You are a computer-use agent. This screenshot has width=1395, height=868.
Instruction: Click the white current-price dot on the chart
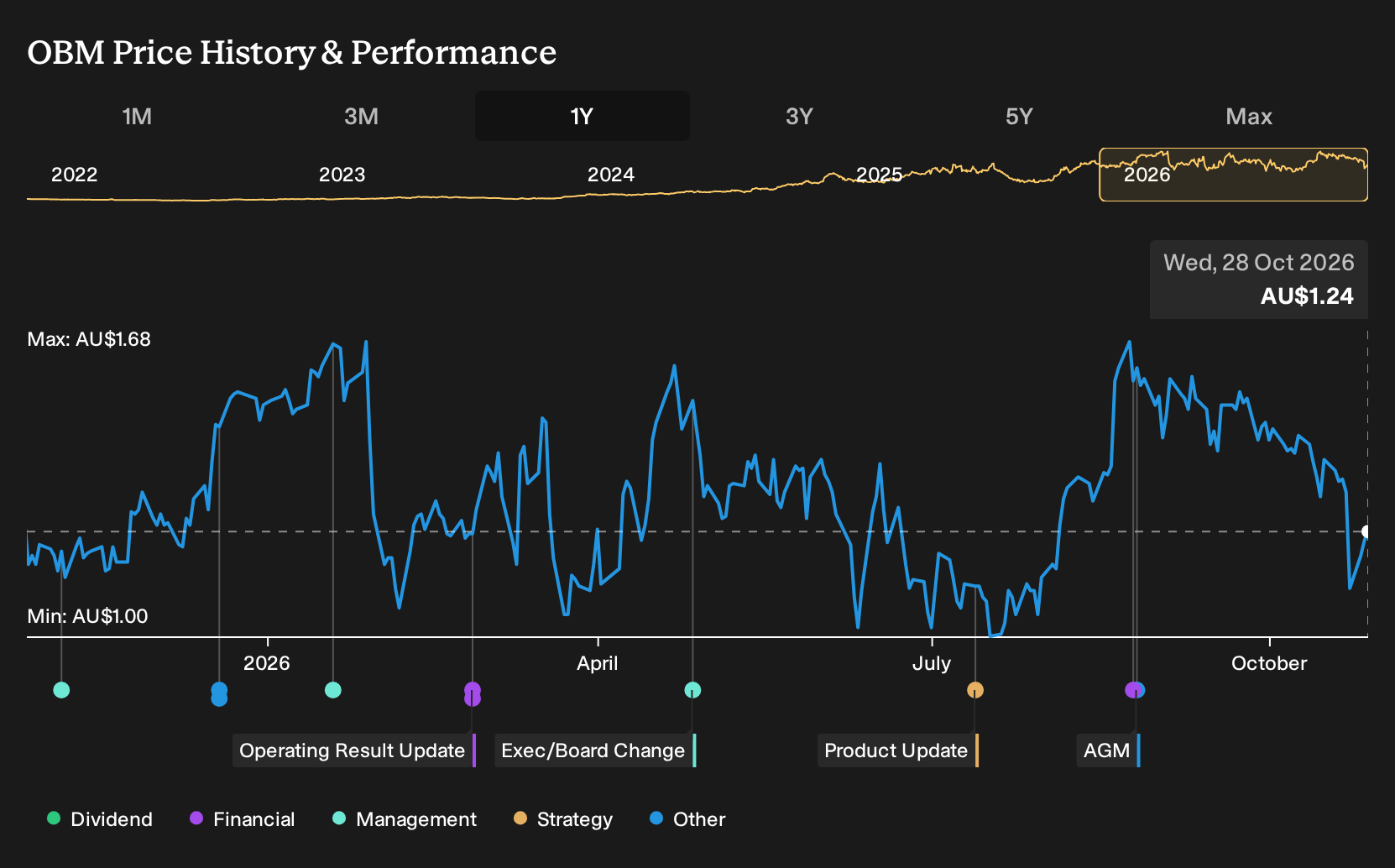click(x=1366, y=531)
